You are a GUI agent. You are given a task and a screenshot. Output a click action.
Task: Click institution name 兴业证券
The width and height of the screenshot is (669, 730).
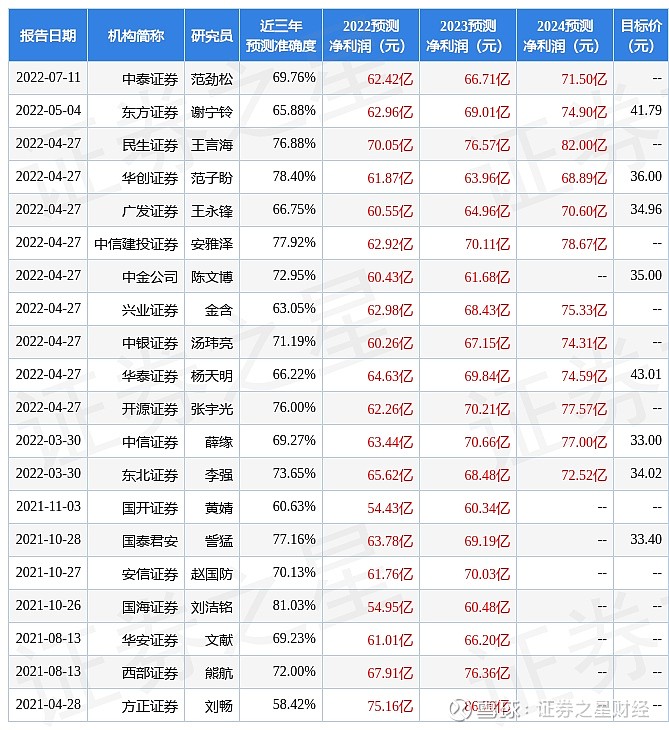pyautogui.click(x=150, y=310)
